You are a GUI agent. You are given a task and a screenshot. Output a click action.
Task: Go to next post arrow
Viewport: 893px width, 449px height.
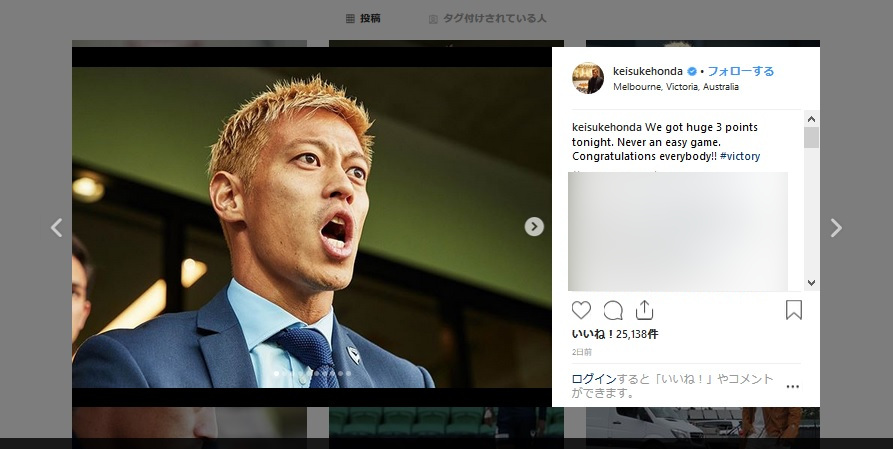[x=835, y=228]
